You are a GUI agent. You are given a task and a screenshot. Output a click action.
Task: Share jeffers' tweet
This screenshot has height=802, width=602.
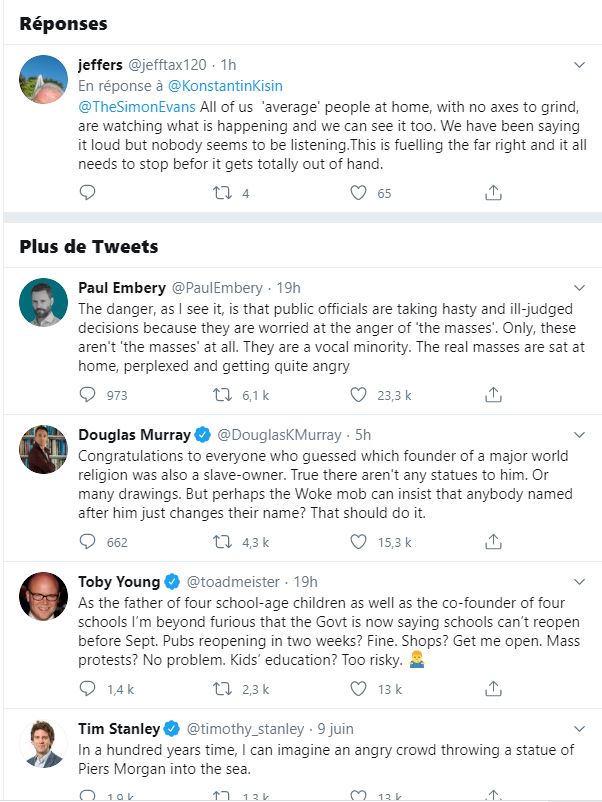point(493,193)
